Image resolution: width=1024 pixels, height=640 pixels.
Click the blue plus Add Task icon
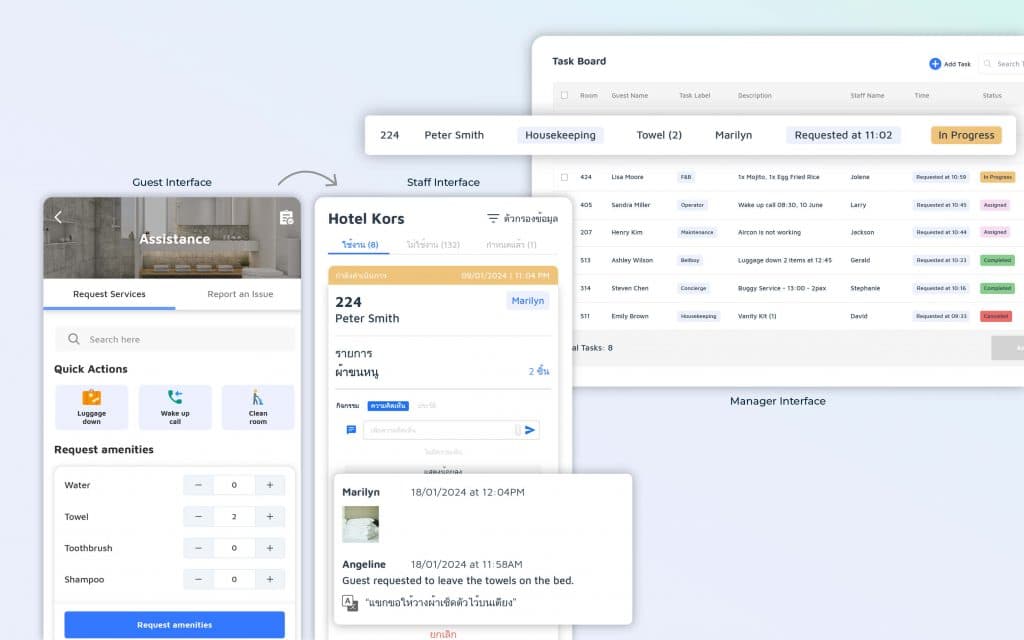click(x=935, y=64)
